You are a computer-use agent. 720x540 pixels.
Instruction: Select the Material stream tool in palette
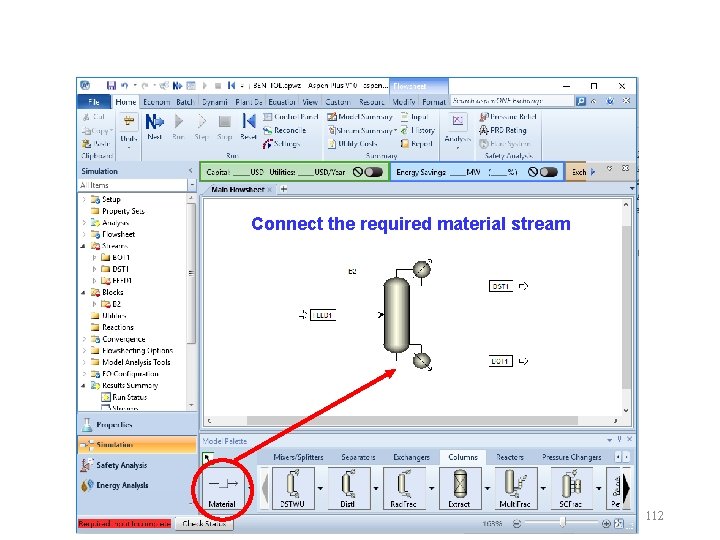(x=223, y=490)
